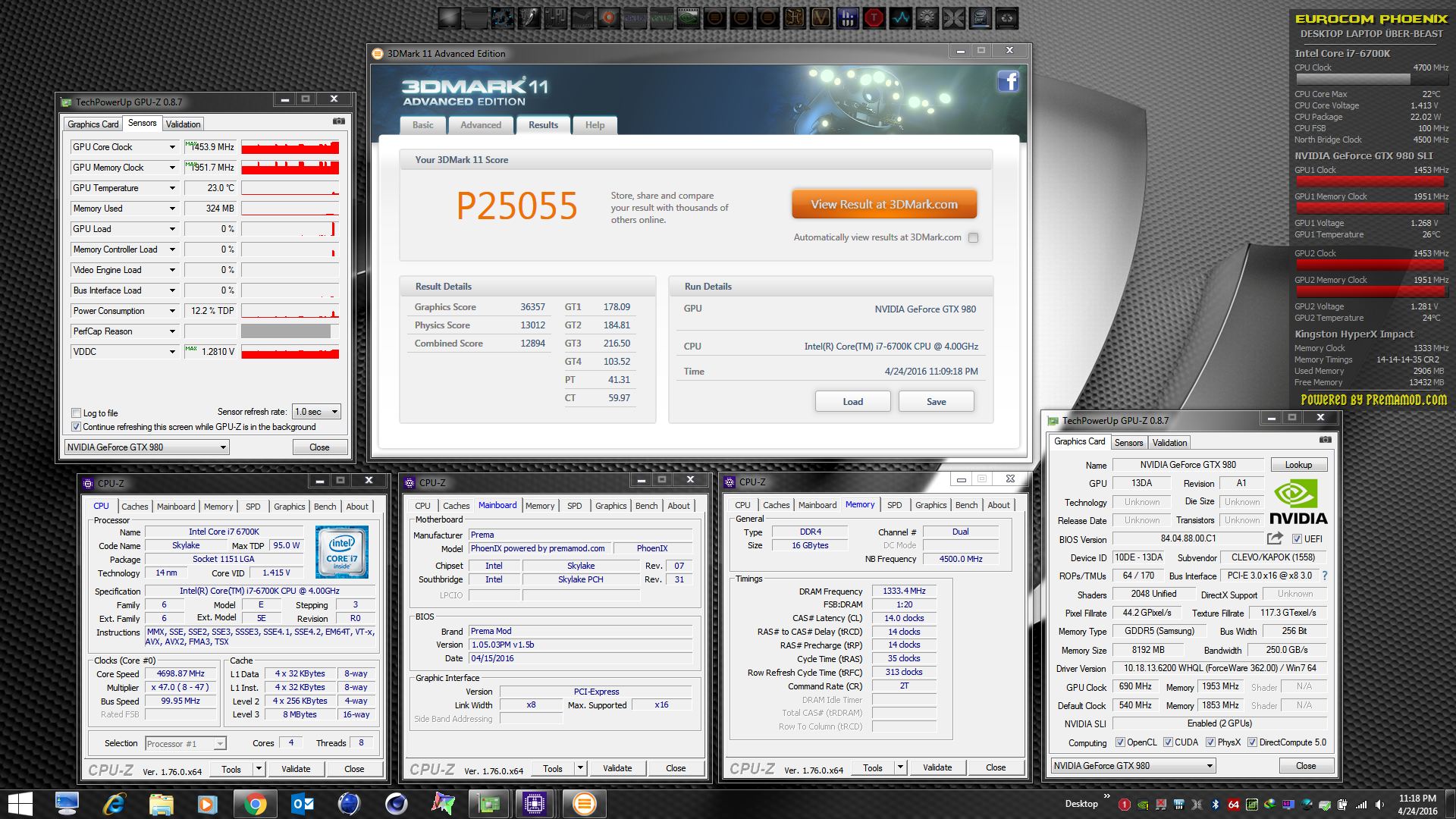
Task: Open Processor #1 selection dropdown
Action: [x=185, y=743]
